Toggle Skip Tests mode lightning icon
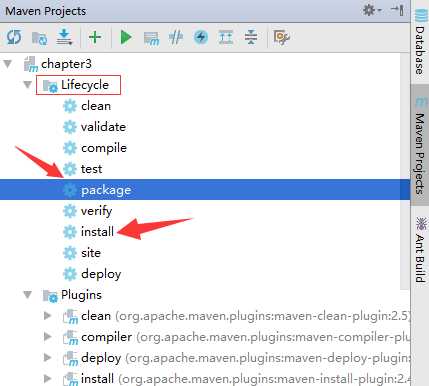Viewport: 429px width, 386px height. click(x=201, y=37)
